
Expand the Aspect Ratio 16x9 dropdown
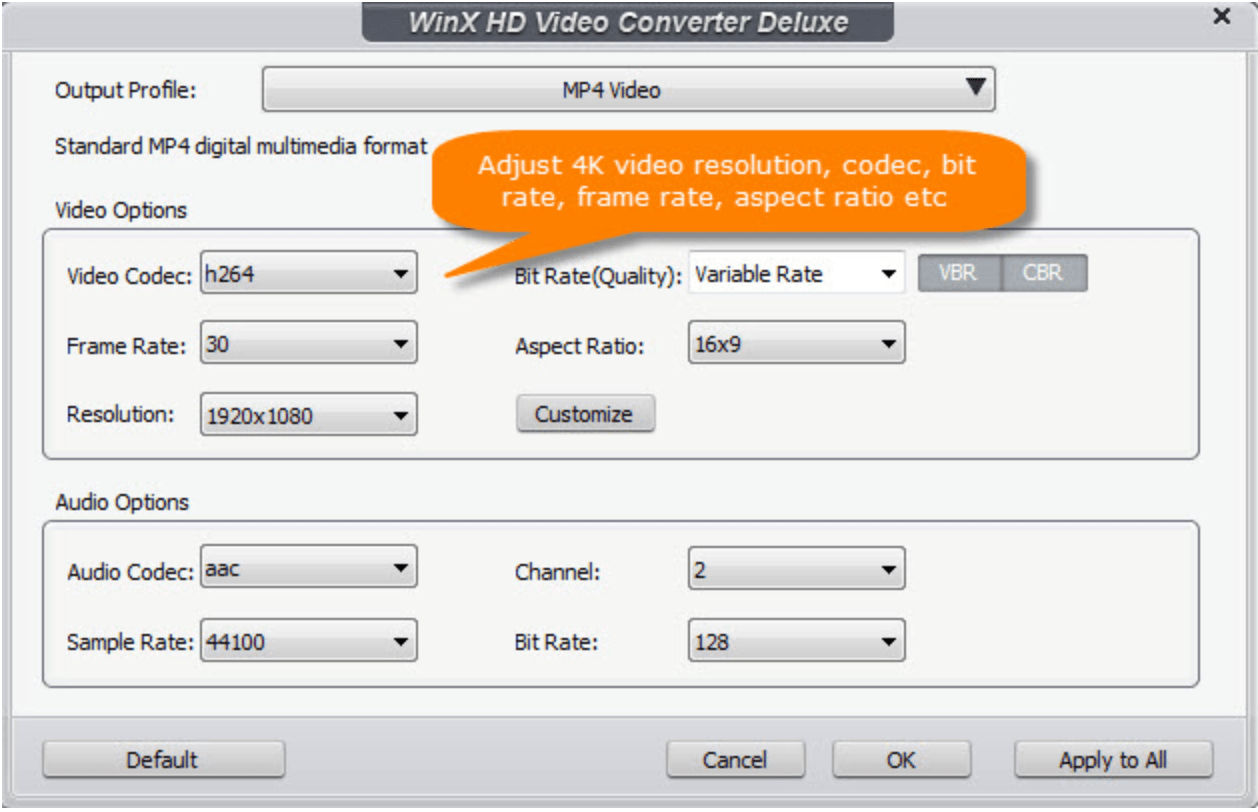pyautogui.click(x=796, y=345)
